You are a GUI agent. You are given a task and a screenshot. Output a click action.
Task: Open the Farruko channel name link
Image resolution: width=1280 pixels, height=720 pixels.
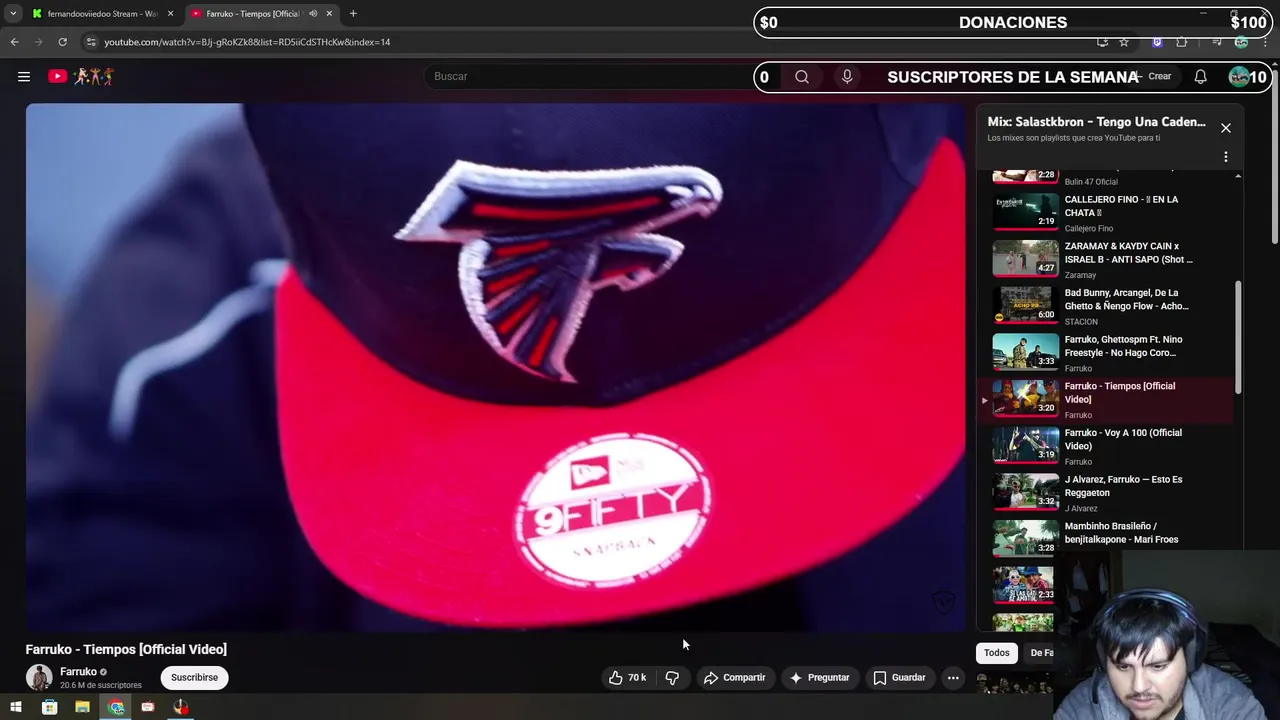click(78, 672)
